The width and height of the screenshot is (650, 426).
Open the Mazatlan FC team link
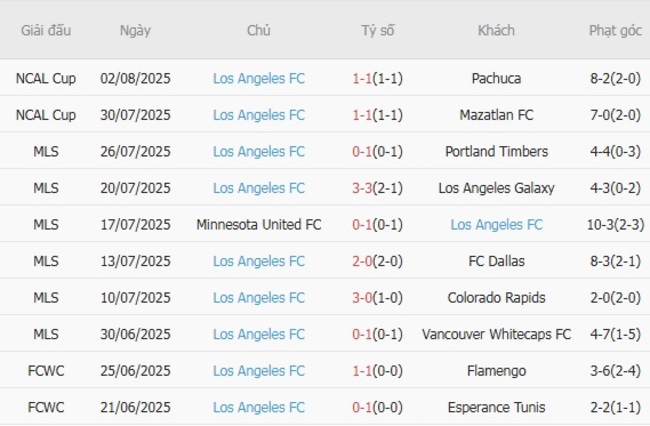(496, 115)
